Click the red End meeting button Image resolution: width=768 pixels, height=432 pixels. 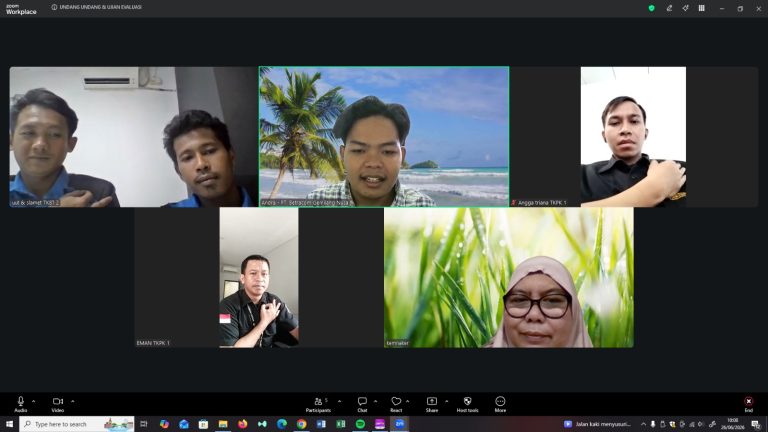click(748, 404)
